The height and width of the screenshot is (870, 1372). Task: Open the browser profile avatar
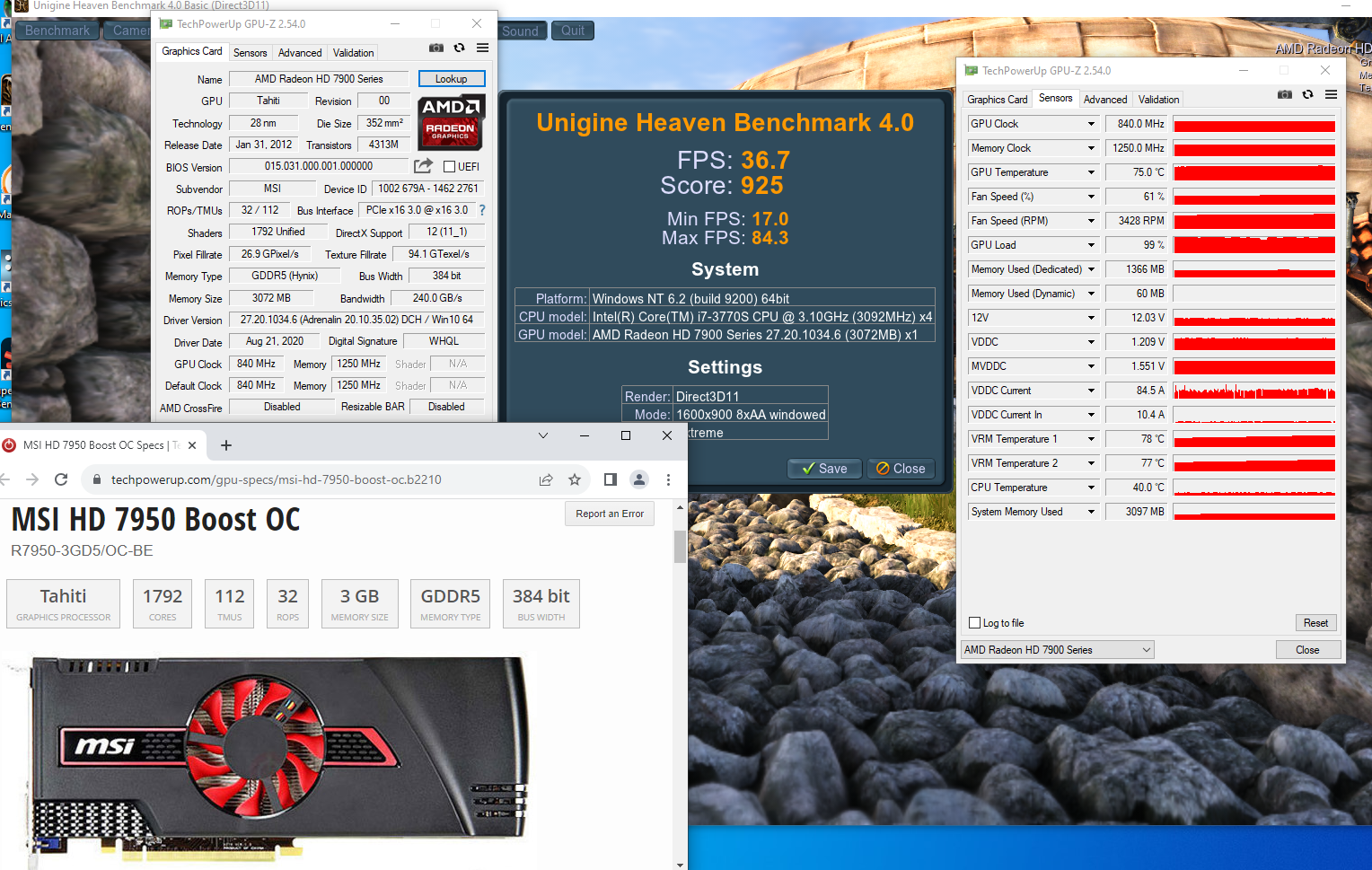(x=639, y=479)
